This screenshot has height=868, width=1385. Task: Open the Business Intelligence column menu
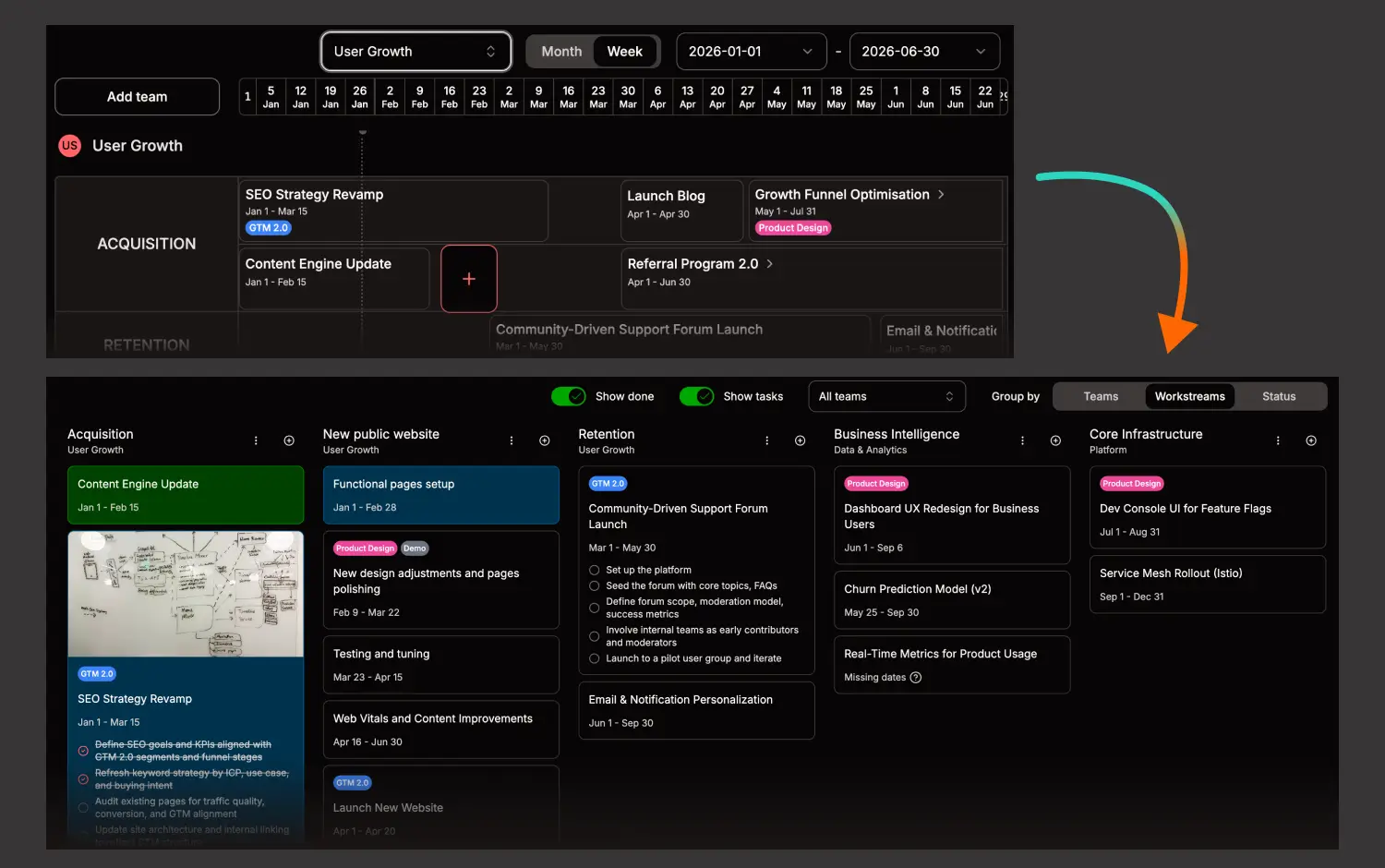1022,440
